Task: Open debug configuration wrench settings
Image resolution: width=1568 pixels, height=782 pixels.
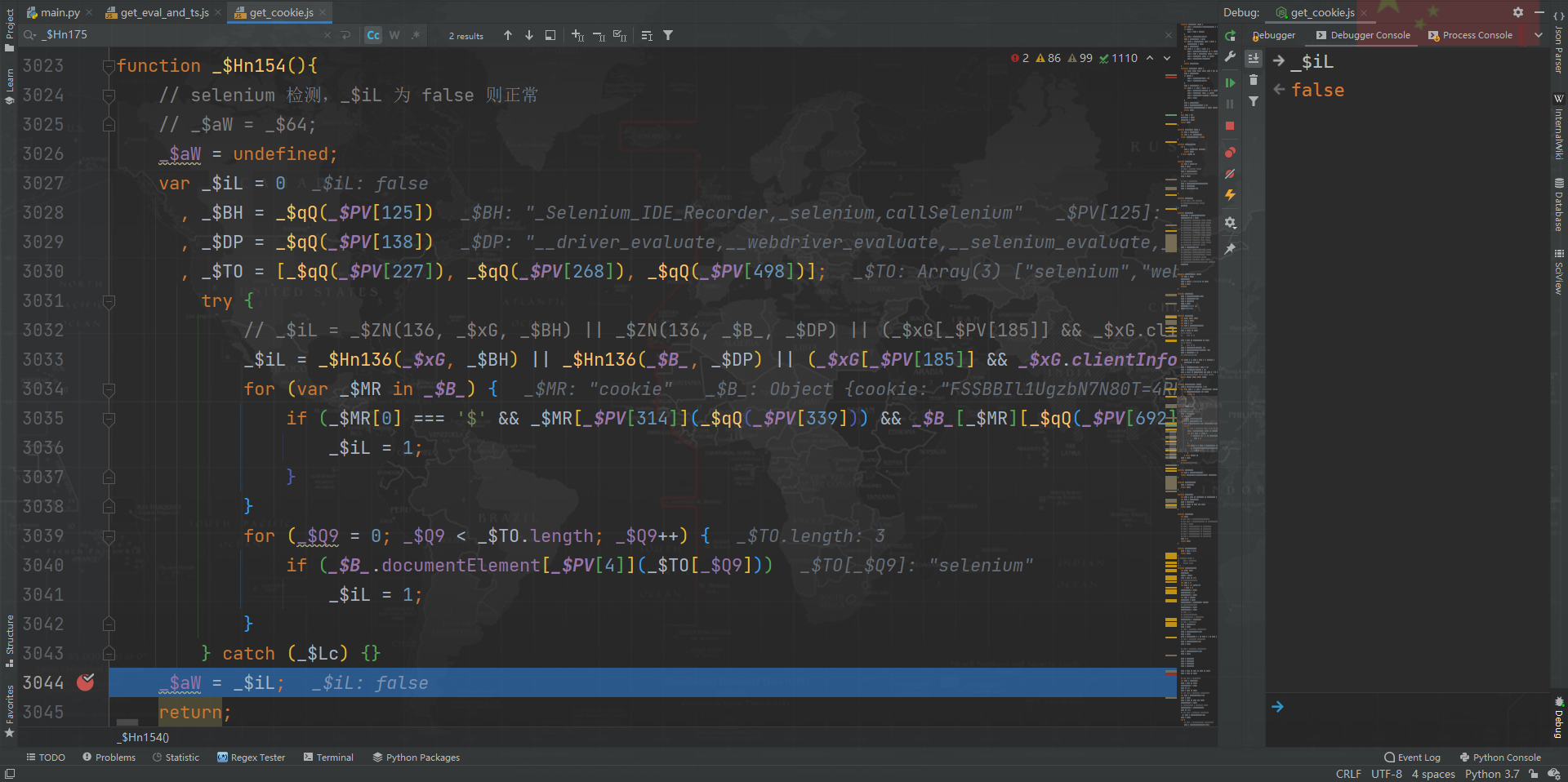Action: (1230, 56)
